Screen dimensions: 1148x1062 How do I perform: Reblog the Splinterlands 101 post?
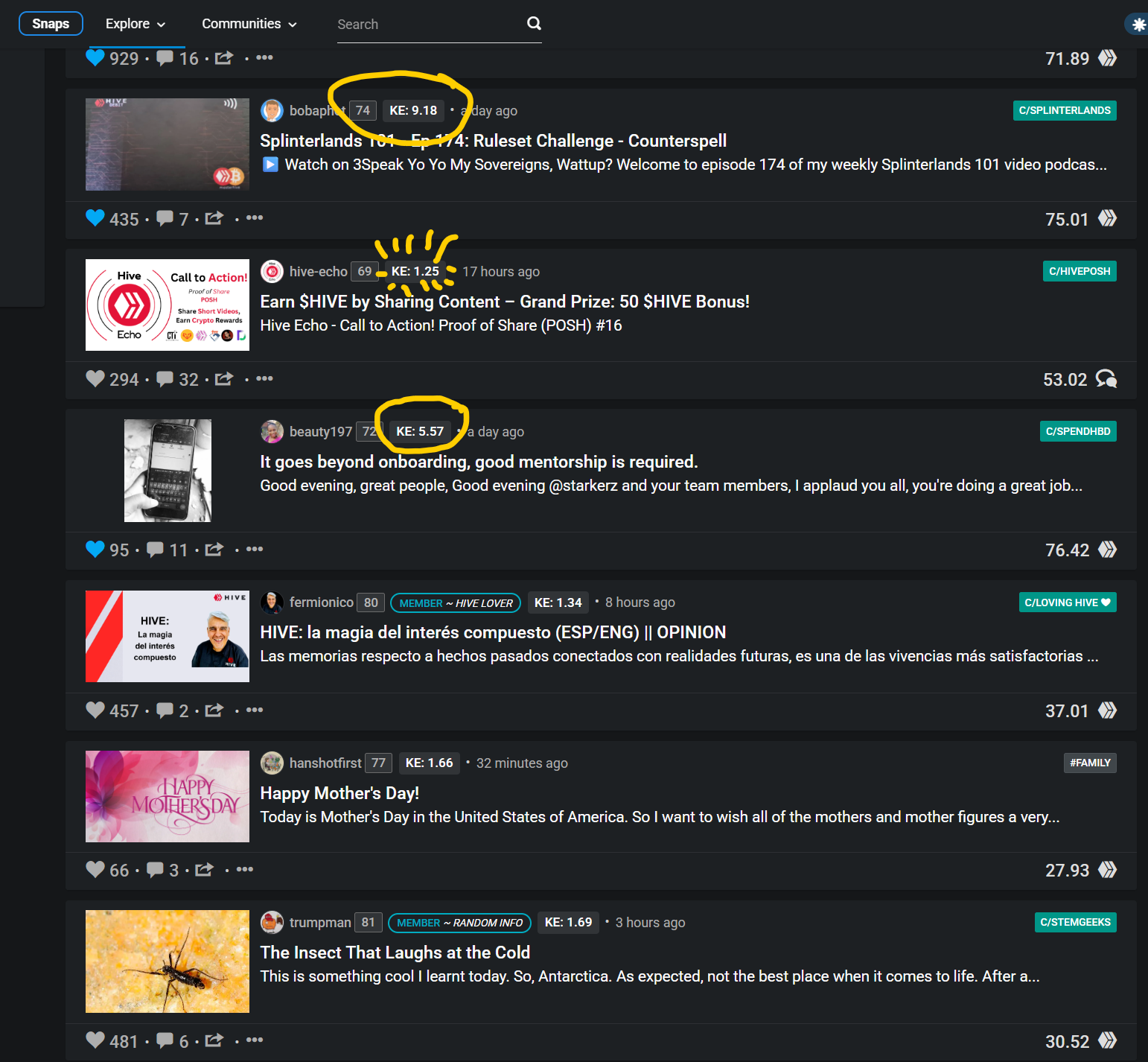coord(214,218)
